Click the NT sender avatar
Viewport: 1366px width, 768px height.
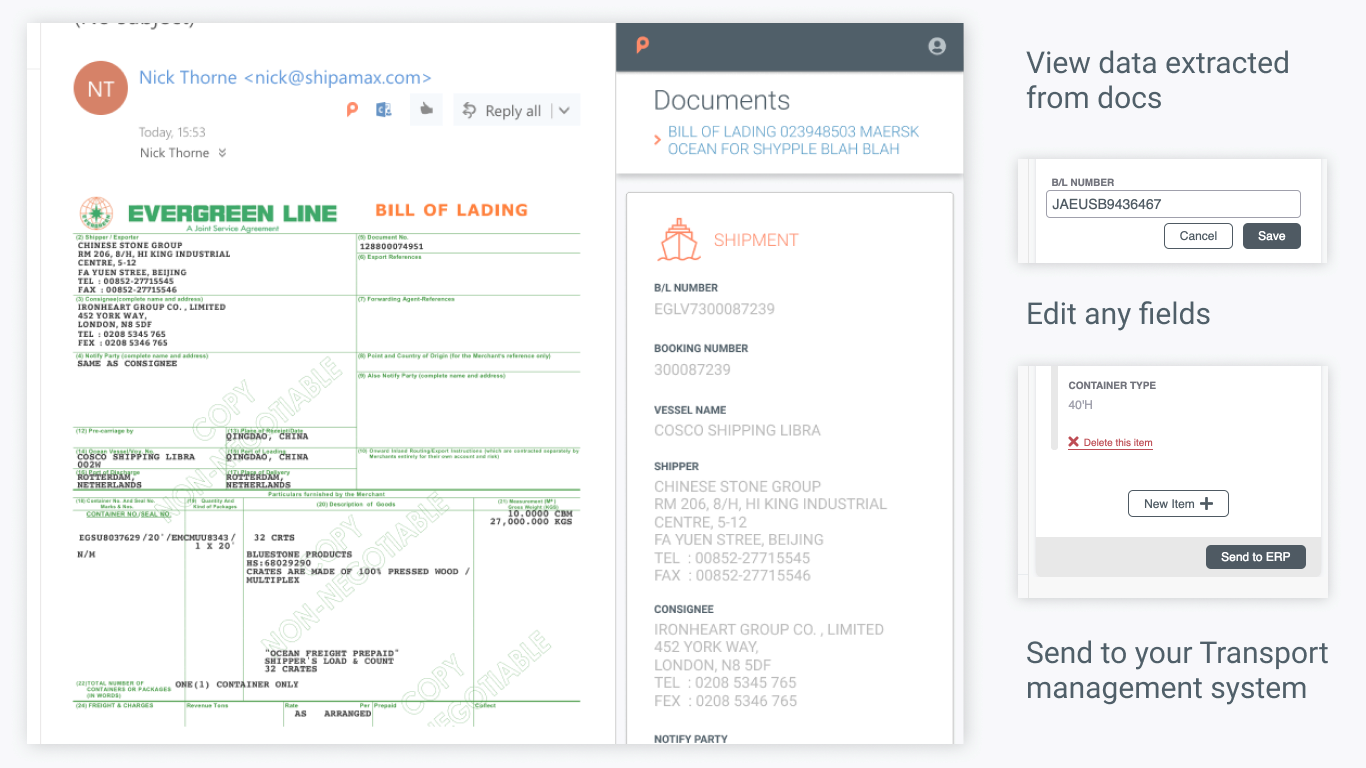[101, 88]
